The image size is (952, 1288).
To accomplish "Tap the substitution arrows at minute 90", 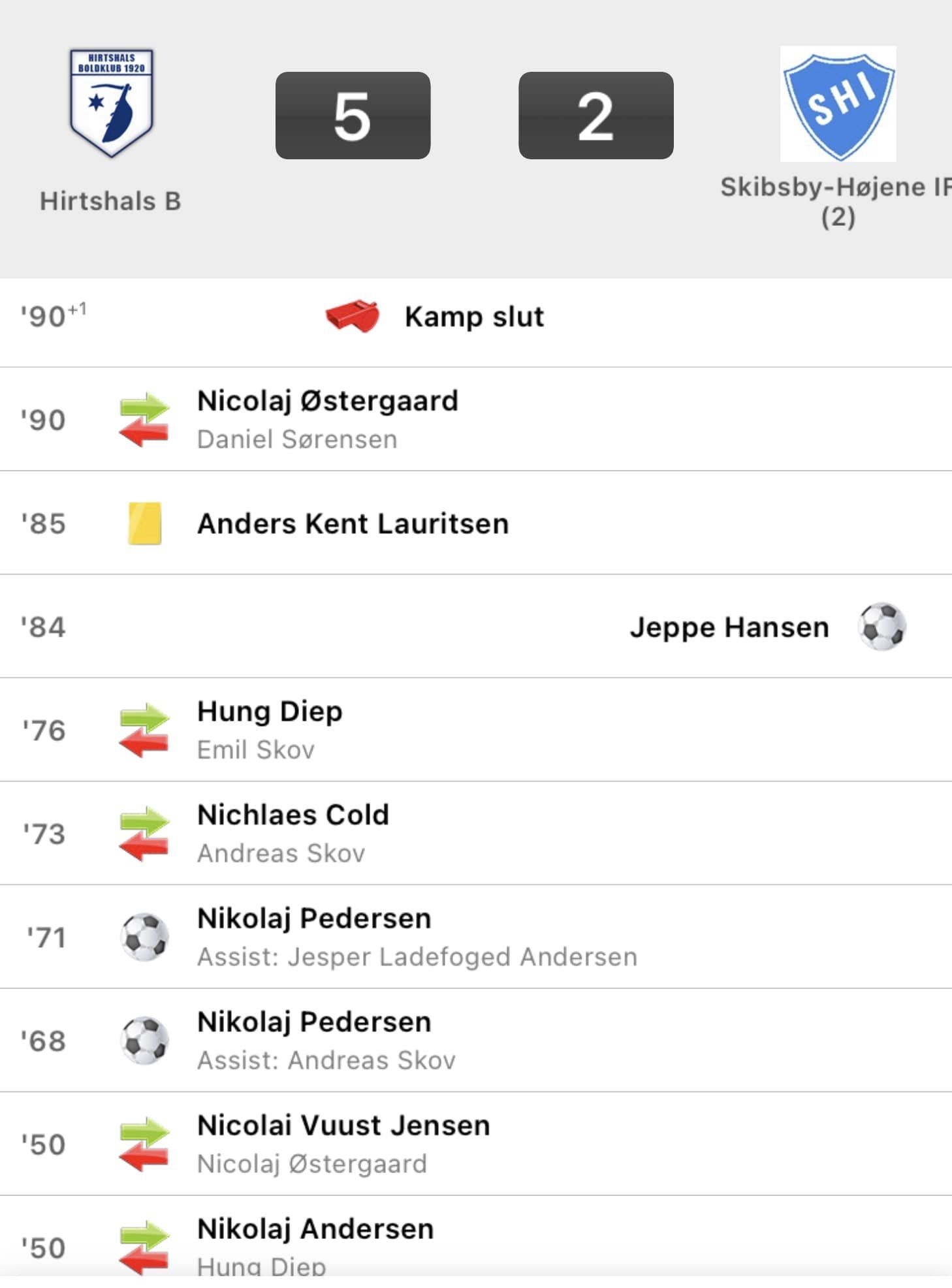I will (x=144, y=419).
